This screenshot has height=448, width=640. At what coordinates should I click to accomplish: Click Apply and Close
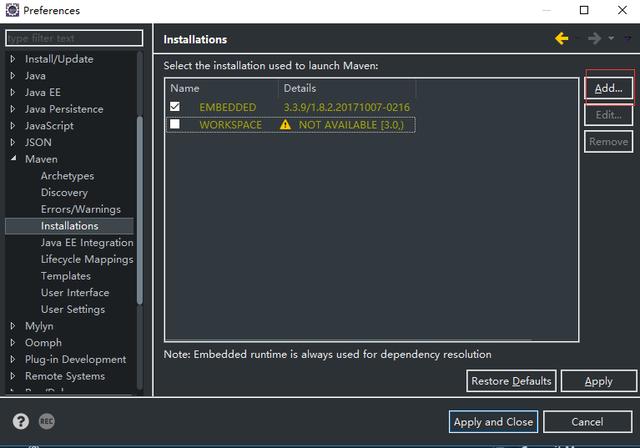493,421
